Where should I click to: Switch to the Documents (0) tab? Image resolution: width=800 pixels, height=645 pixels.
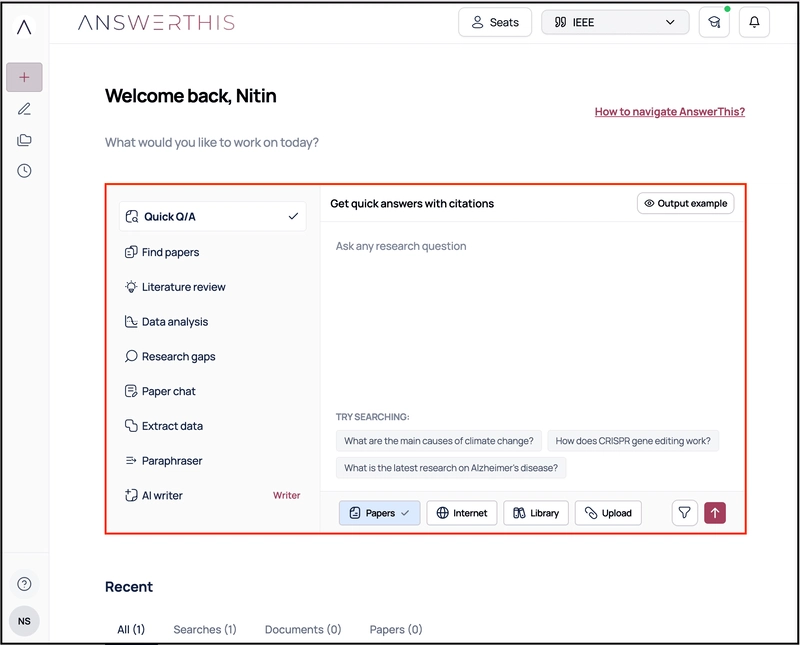tap(303, 630)
